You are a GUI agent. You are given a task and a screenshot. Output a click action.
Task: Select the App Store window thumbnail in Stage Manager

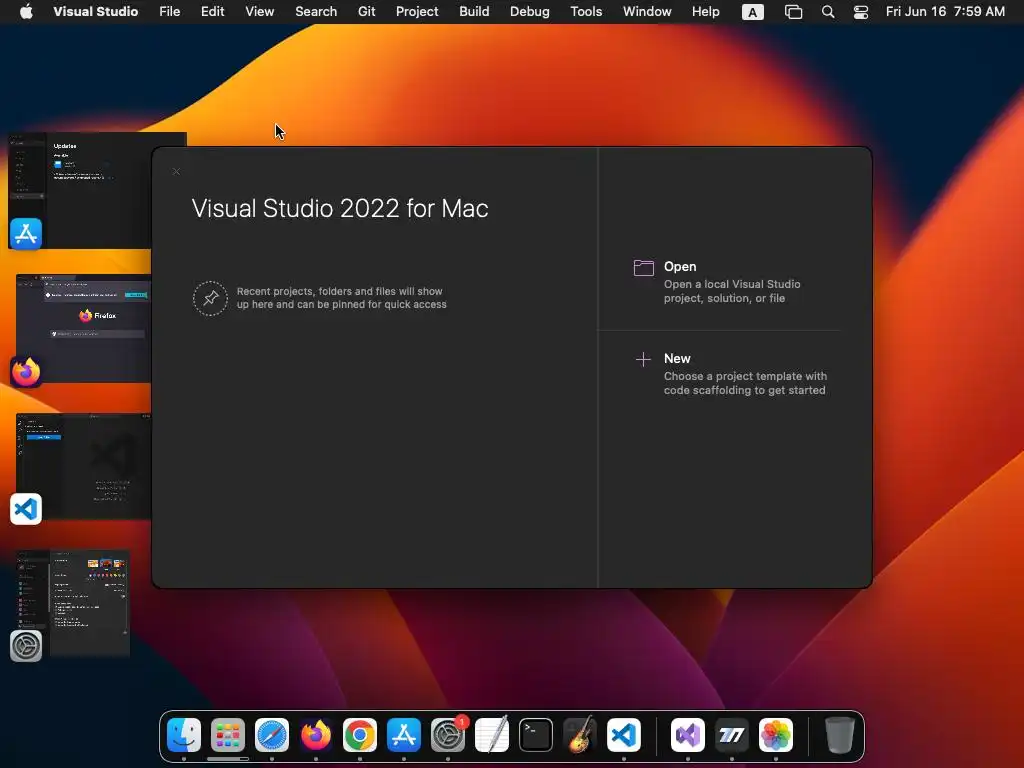pyautogui.click(x=97, y=190)
